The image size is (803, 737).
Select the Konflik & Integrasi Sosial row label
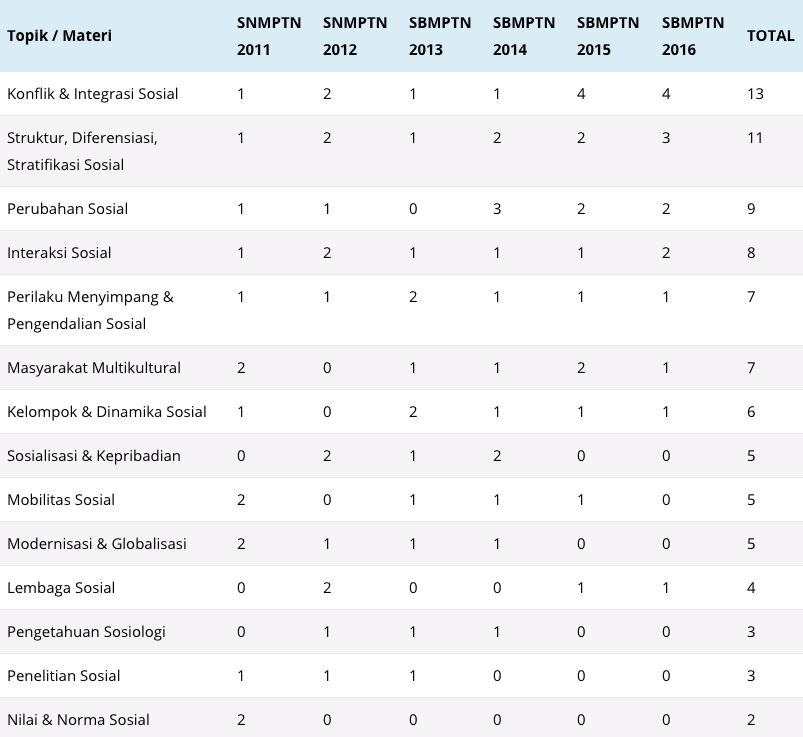pyautogui.click(x=93, y=94)
